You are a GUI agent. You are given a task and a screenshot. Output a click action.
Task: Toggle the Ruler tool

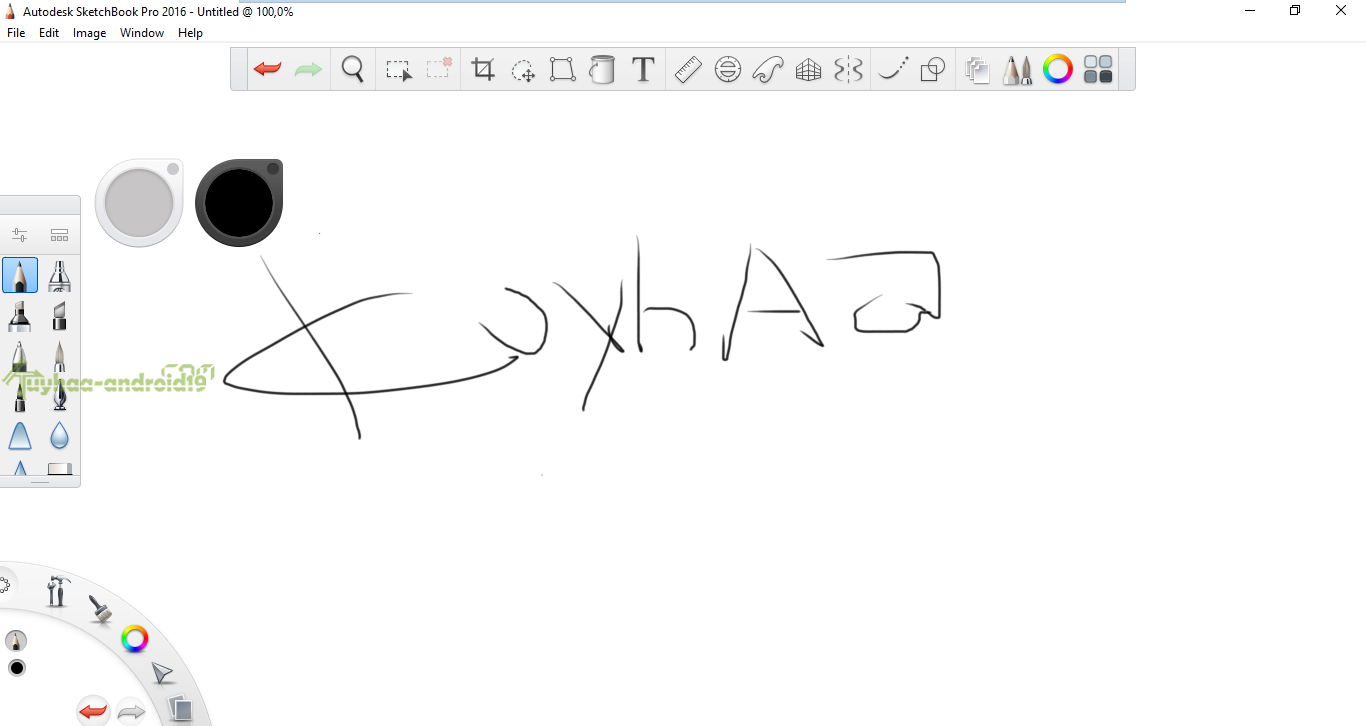point(688,69)
